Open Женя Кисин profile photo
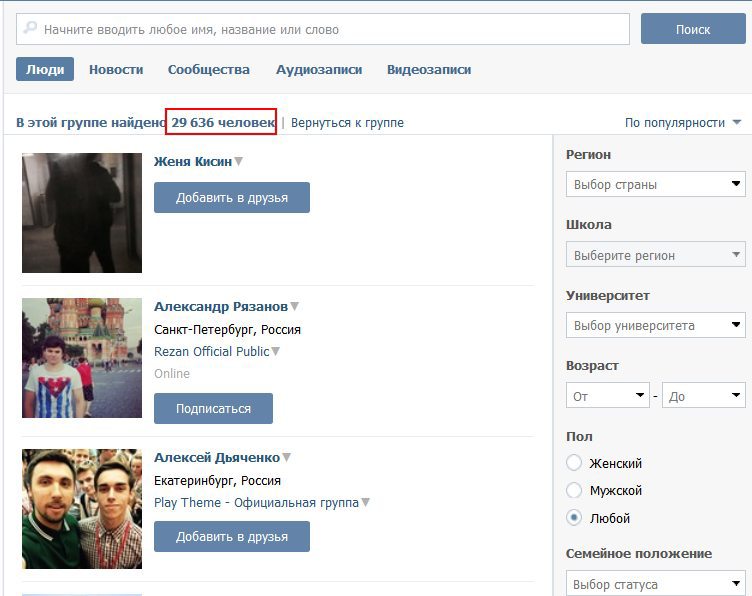 coord(82,213)
